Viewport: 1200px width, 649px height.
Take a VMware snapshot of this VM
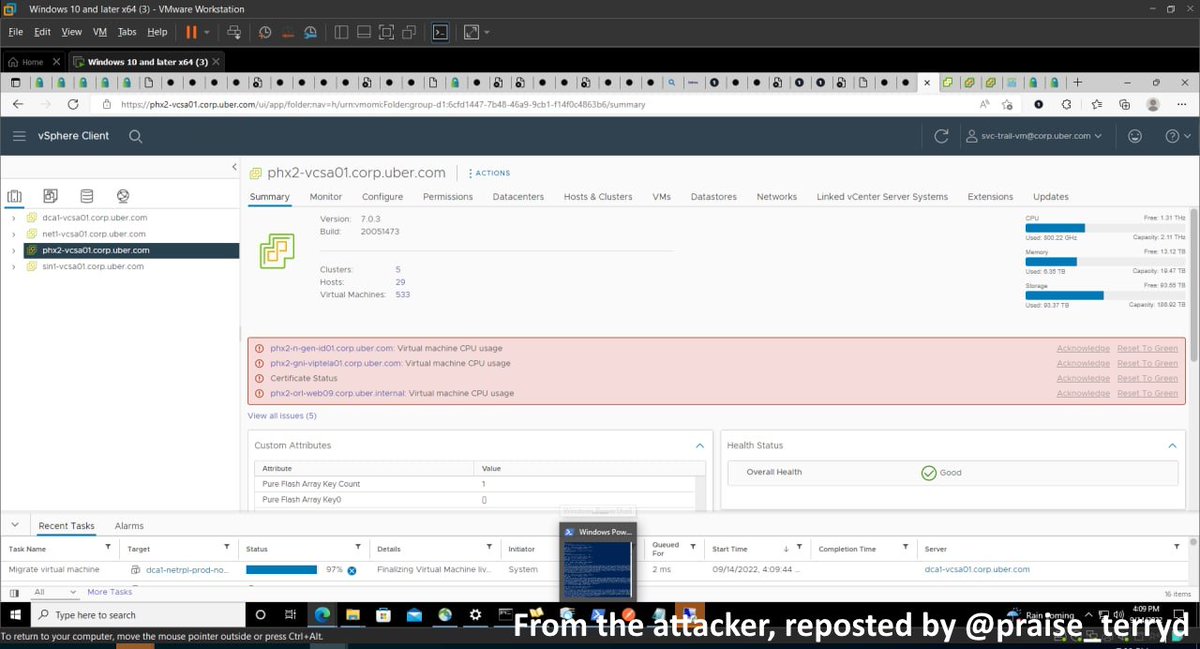point(265,32)
